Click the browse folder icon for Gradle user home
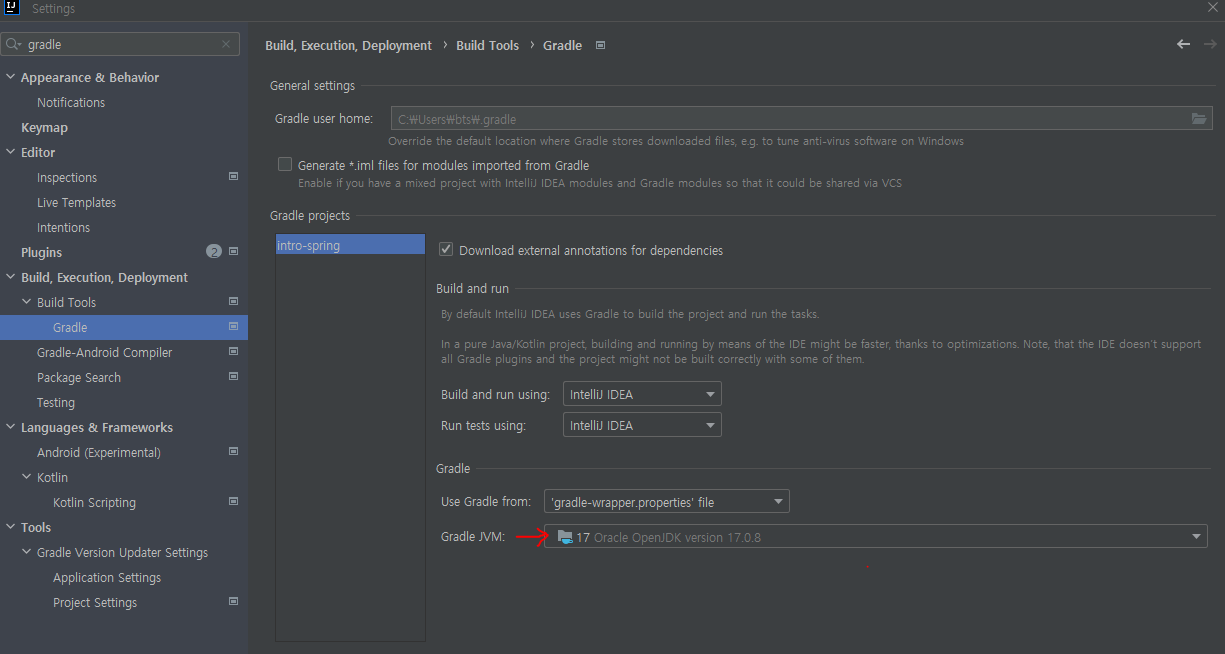 (1199, 119)
